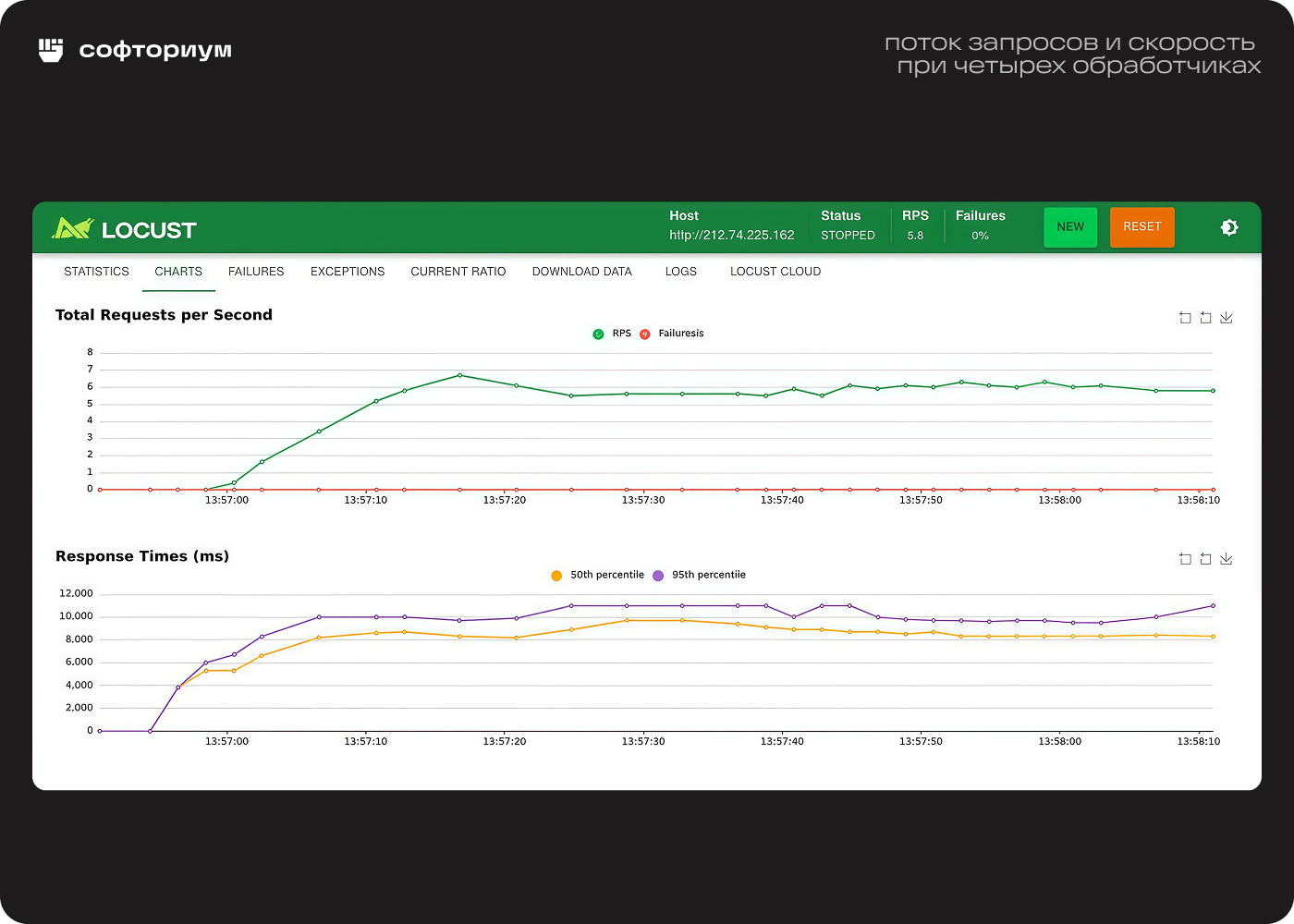Open the Exceptions tab
Image resolution: width=1294 pixels, height=924 pixels.
(348, 272)
